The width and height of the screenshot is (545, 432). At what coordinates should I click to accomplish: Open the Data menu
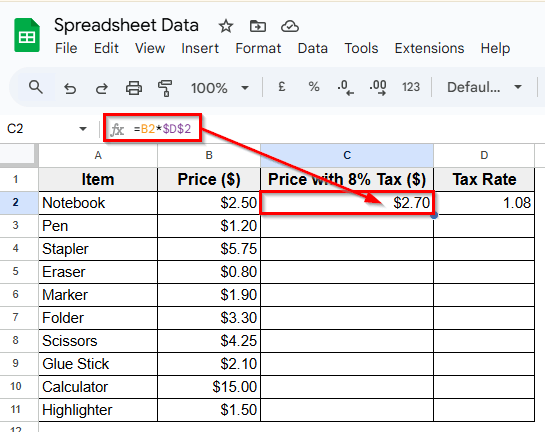(x=312, y=48)
